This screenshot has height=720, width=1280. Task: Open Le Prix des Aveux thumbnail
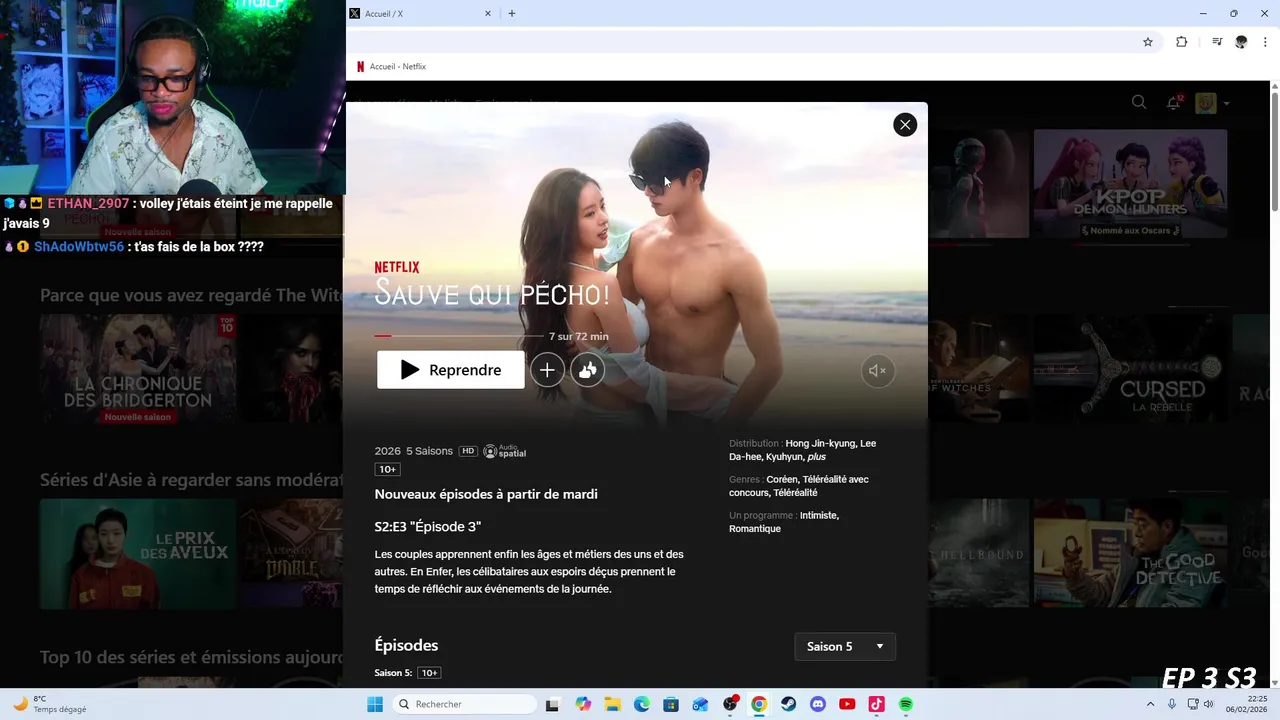point(138,553)
